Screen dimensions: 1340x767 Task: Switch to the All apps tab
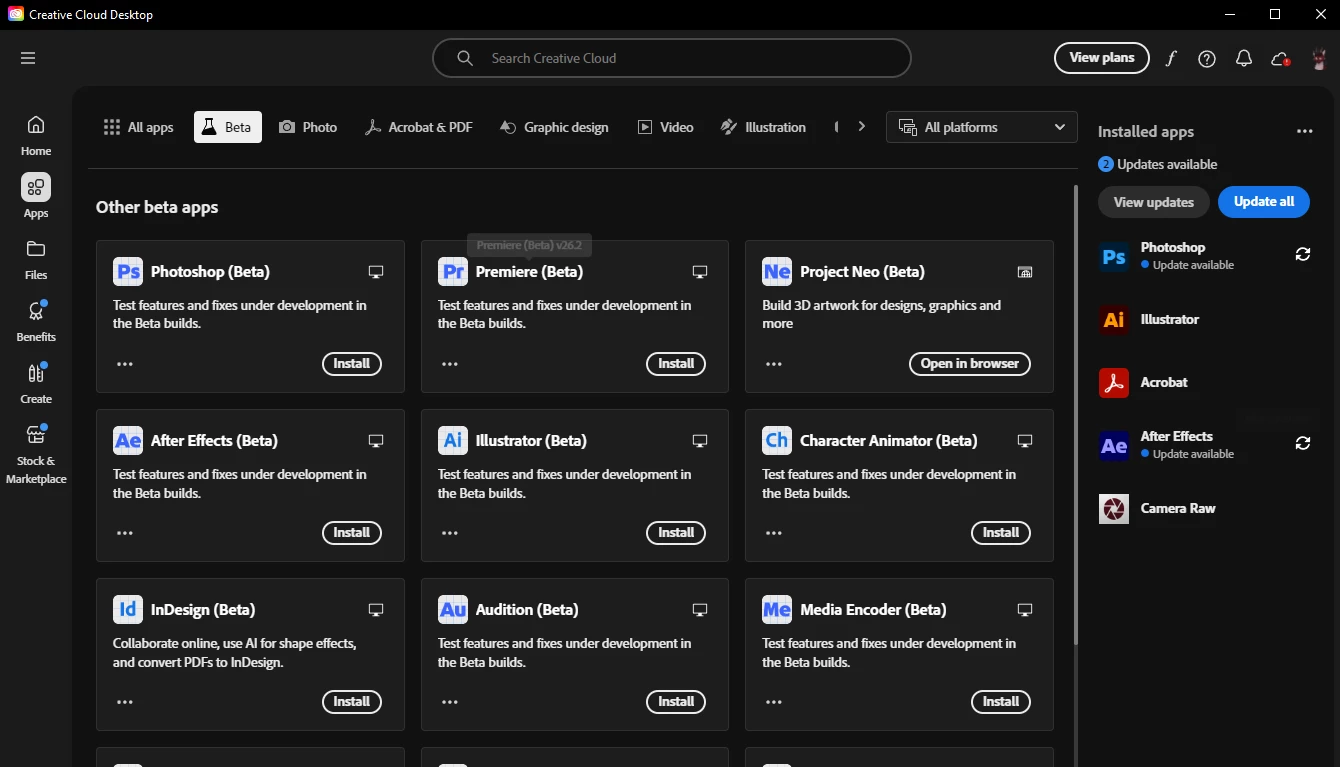[x=138, y=127]
